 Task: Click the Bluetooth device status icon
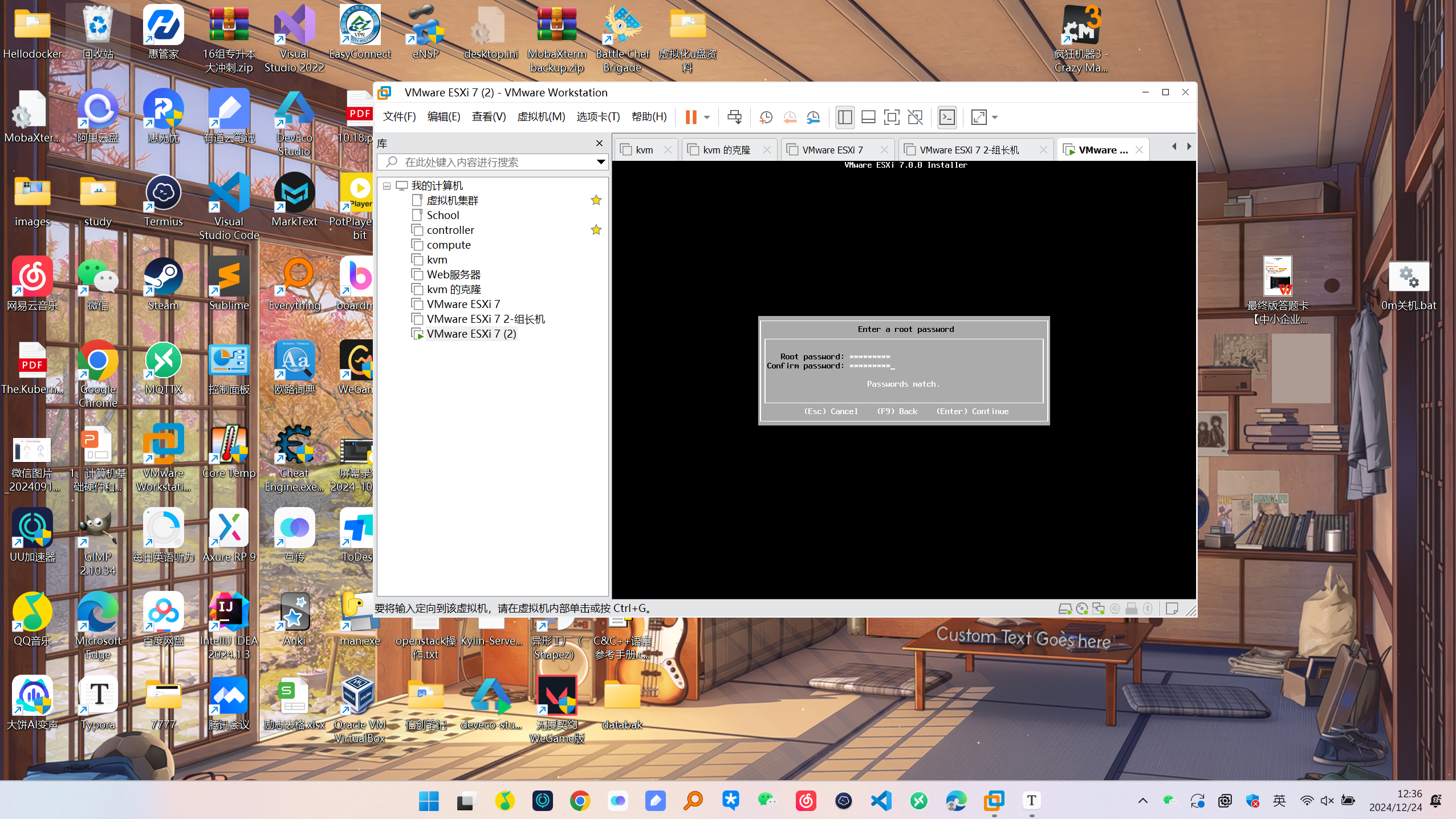coord(1148,609)
